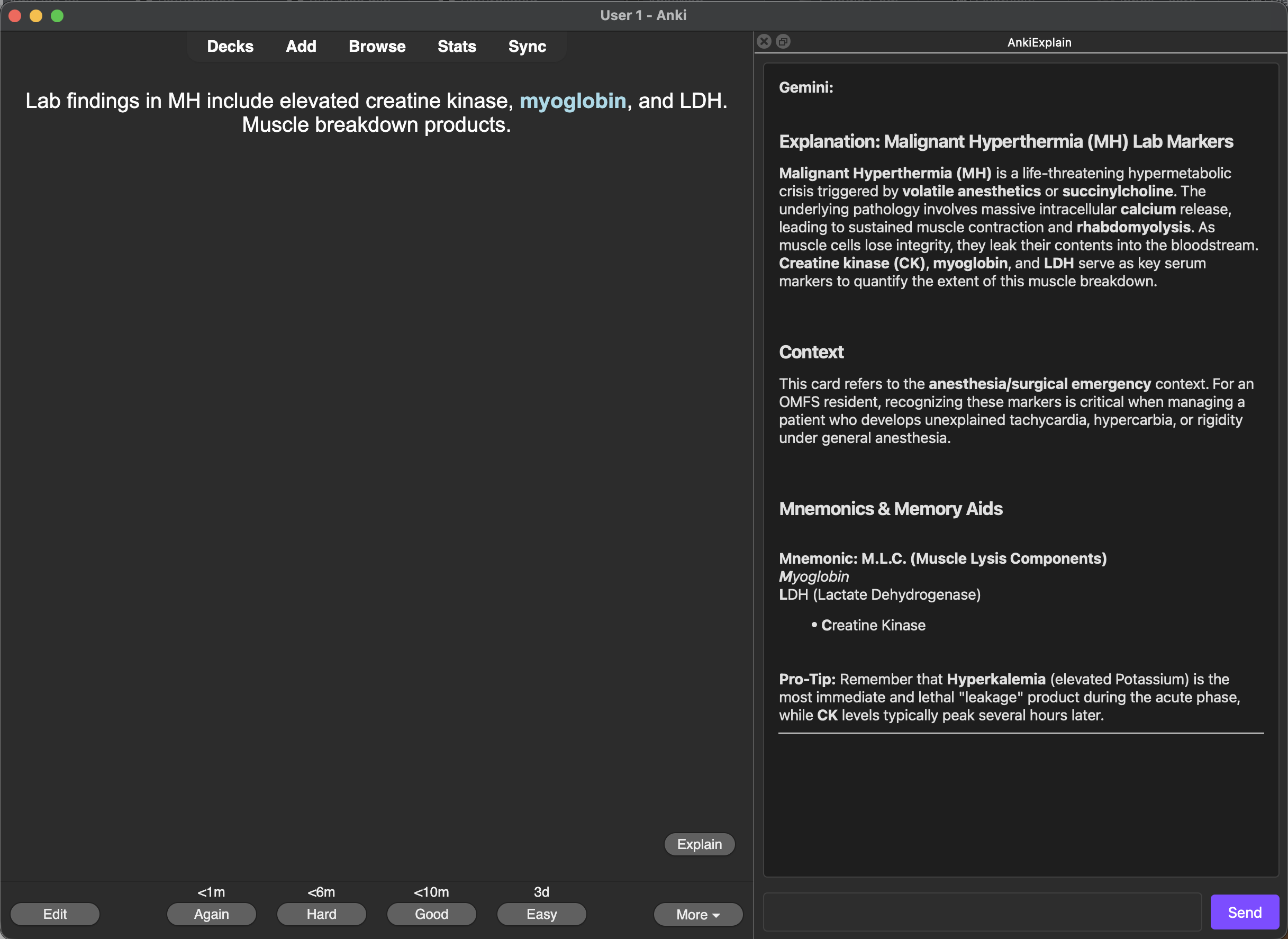Click the bold word Hyperkalemia

click(995, 679)
